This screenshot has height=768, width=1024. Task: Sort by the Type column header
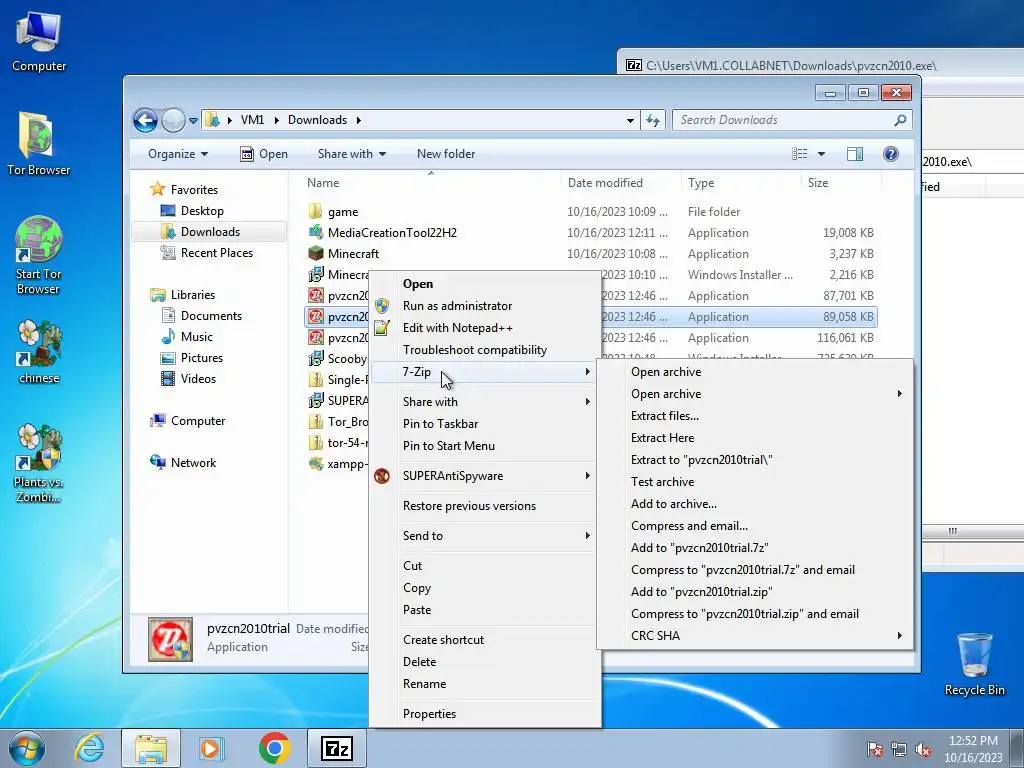(x=741, y=183)
